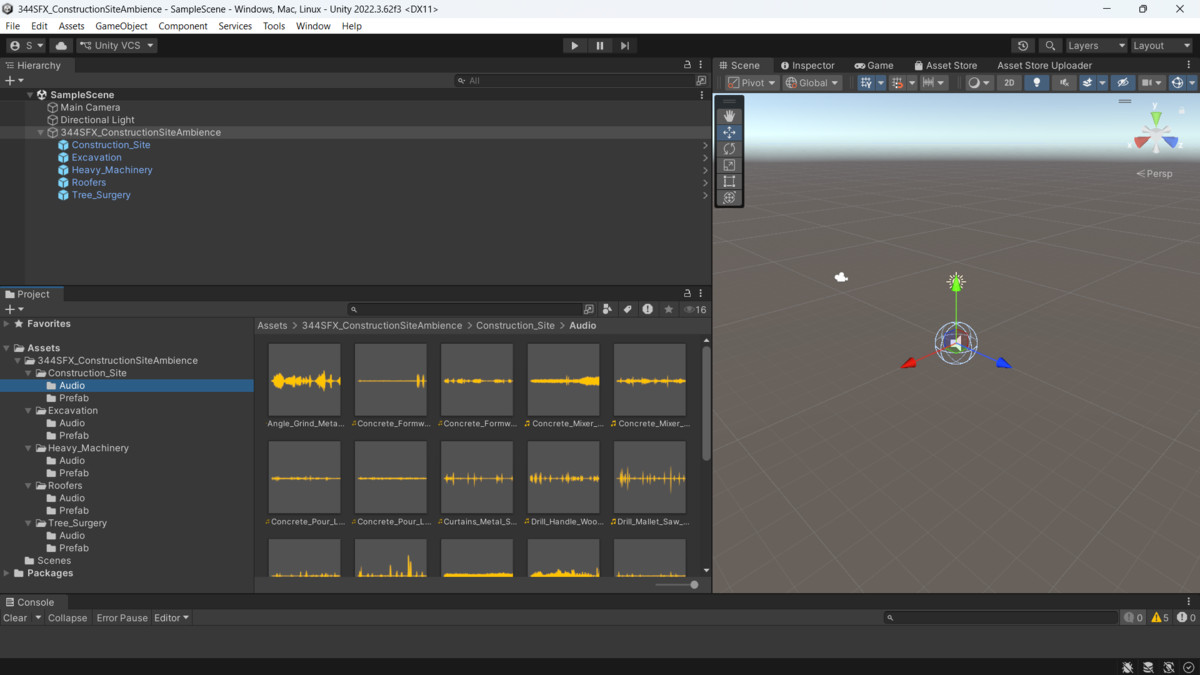Click the Step frame button
The image size is (1200, 675).
[x=625, y=46]
